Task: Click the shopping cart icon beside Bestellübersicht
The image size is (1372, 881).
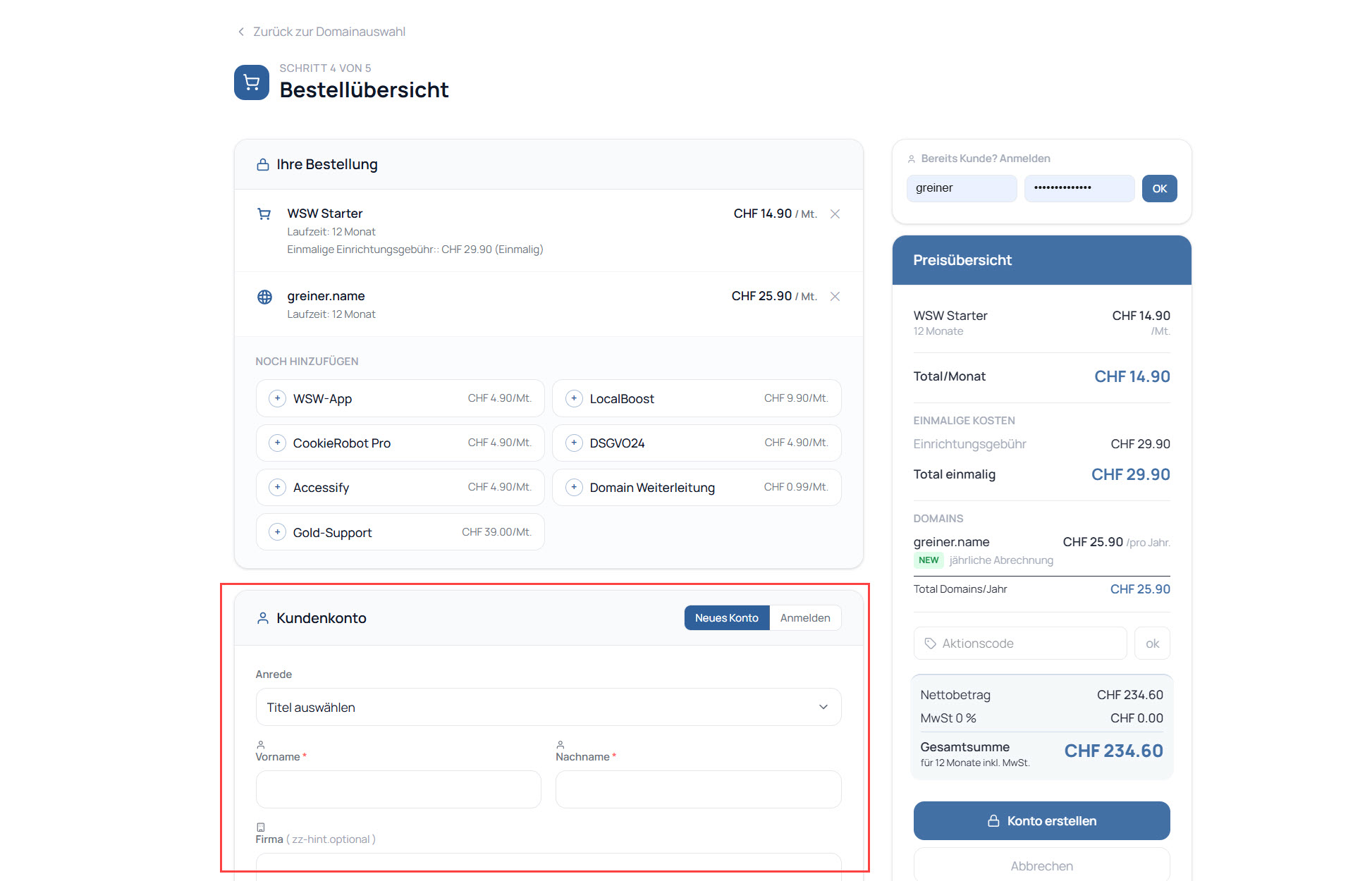Action: (x=252, y=82)
